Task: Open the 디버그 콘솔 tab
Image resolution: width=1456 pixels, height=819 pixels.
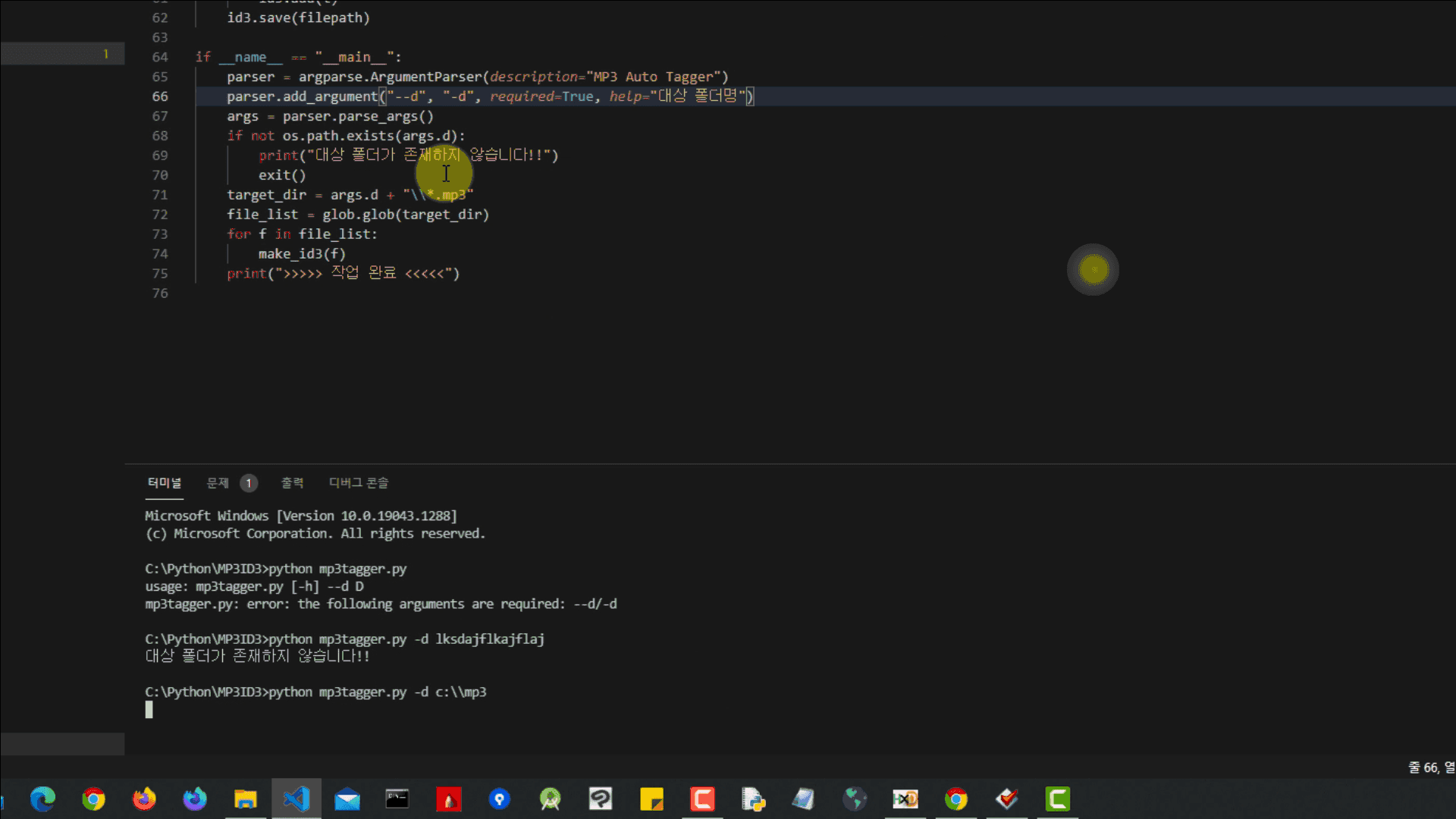Action: 359,483
